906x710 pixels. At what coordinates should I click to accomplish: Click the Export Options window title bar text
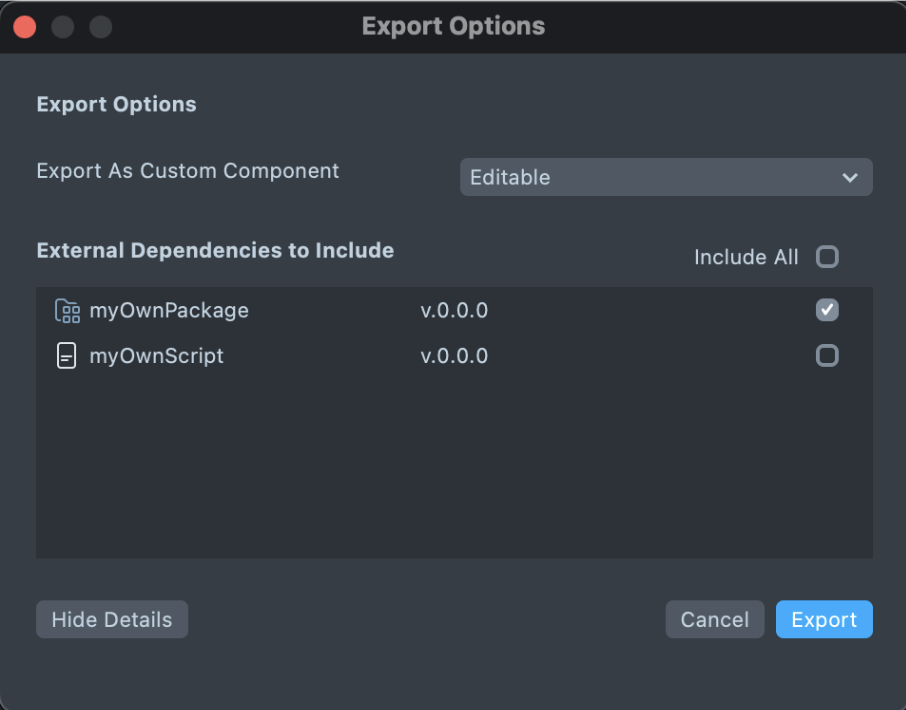[453, 26]
